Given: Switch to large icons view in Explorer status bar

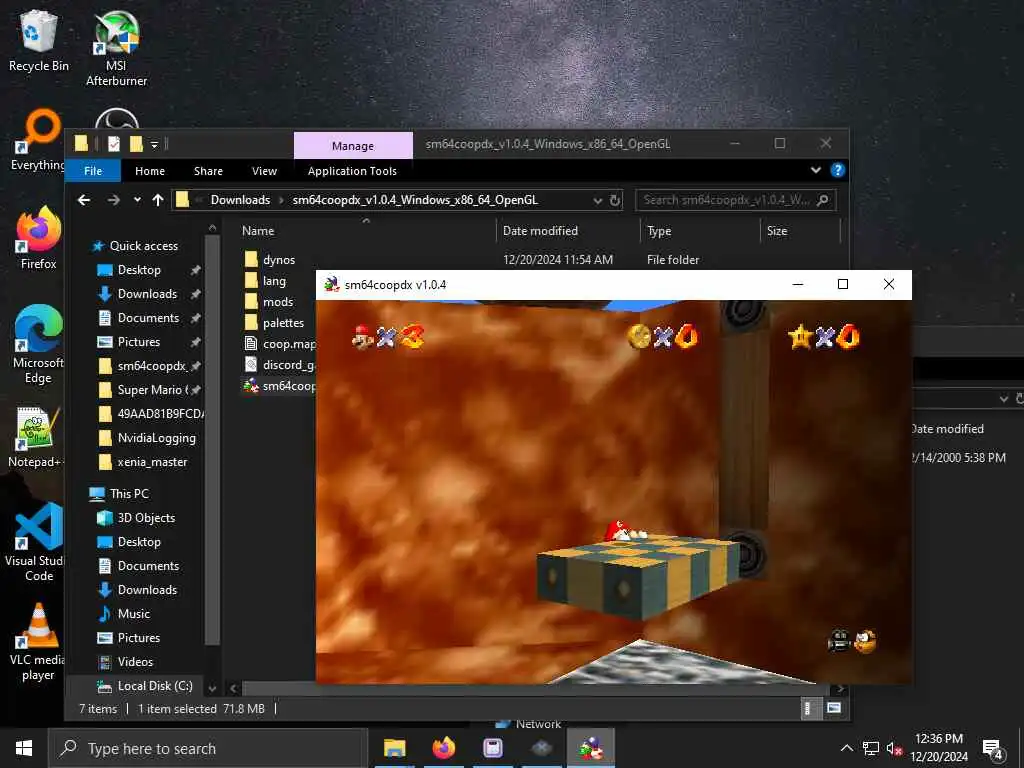Looking at the screenshot, I should (x=834, y=708).
